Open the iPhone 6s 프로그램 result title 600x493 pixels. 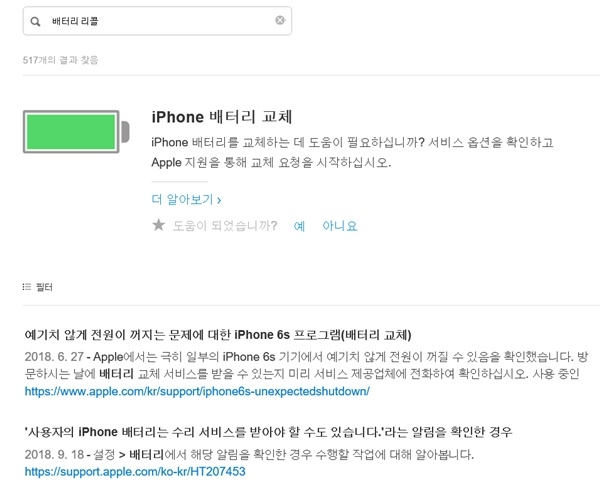pos(218,335)
